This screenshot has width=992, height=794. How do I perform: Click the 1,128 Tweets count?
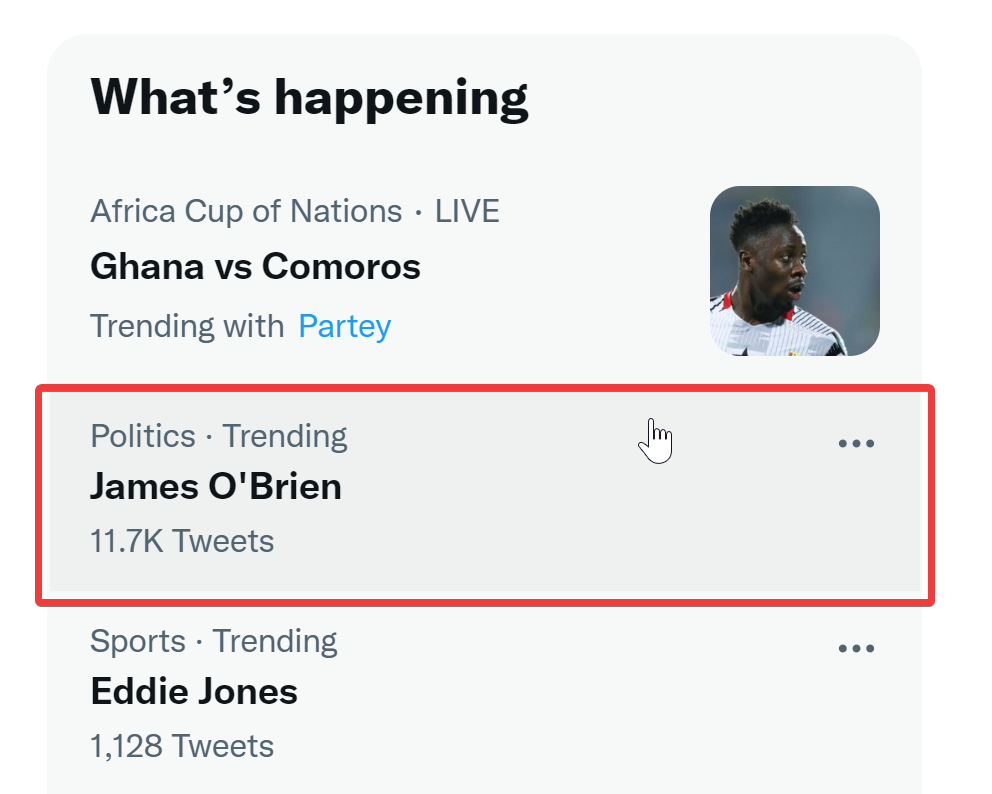coord(182,747)
